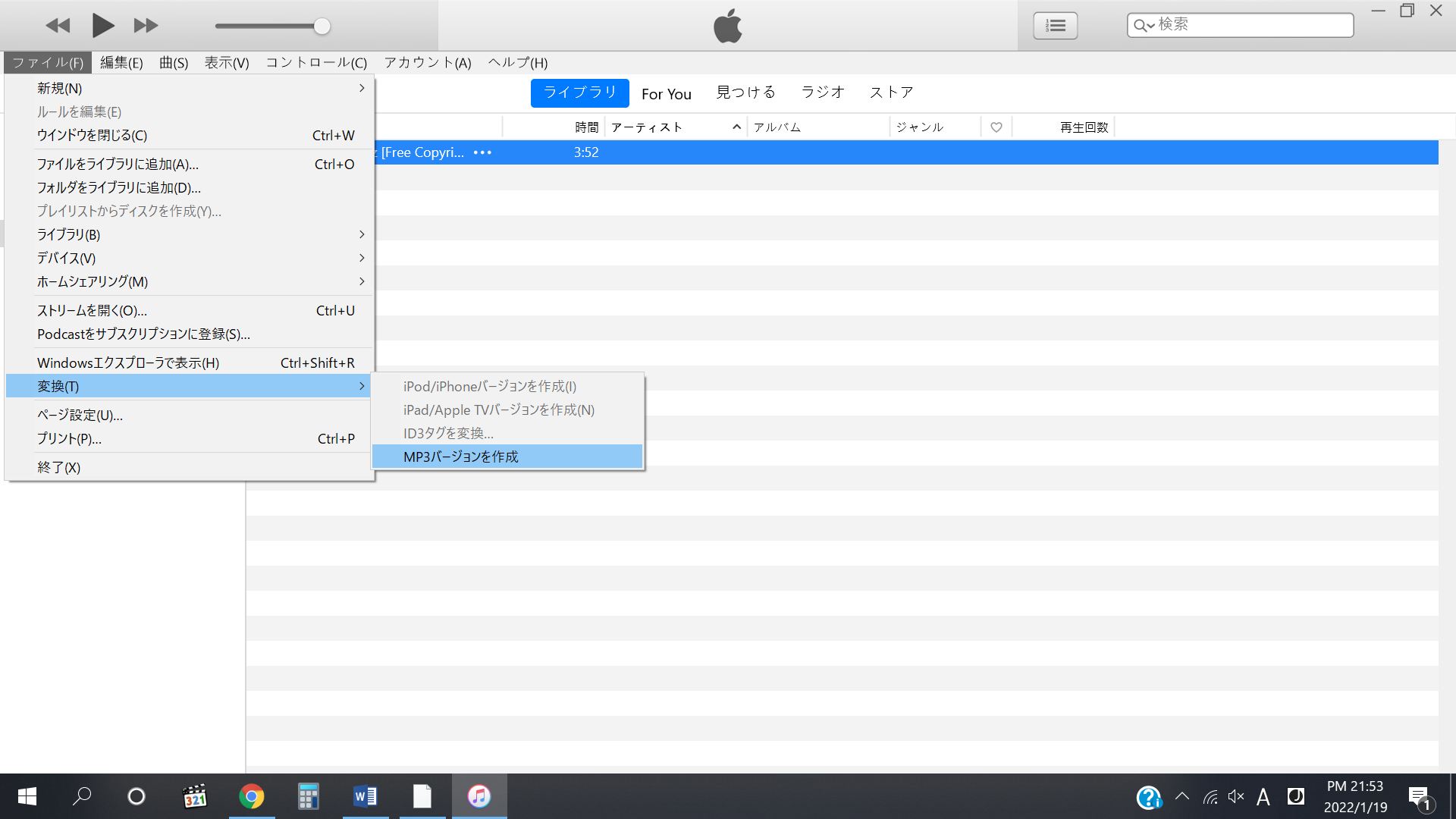1456x819 pixels.
Task: Switch to the For You tab
Action: [x=667, y=94]
